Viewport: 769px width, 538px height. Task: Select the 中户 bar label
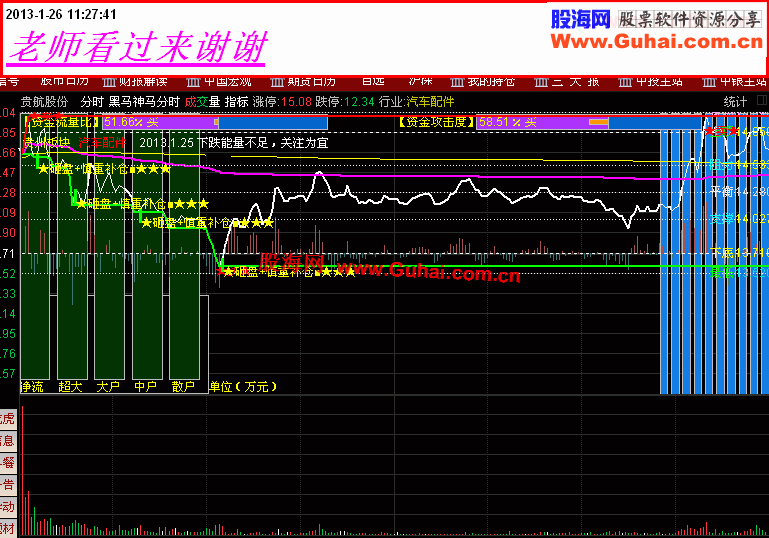[x=146, y=386]
